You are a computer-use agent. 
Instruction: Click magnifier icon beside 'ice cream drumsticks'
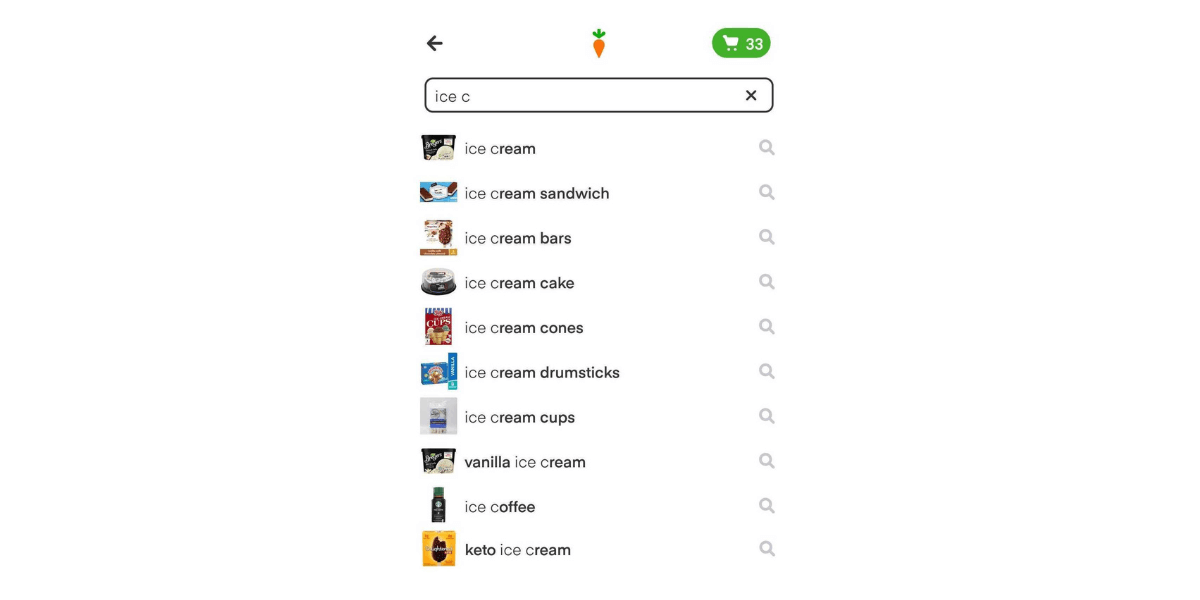coord(766,371)
